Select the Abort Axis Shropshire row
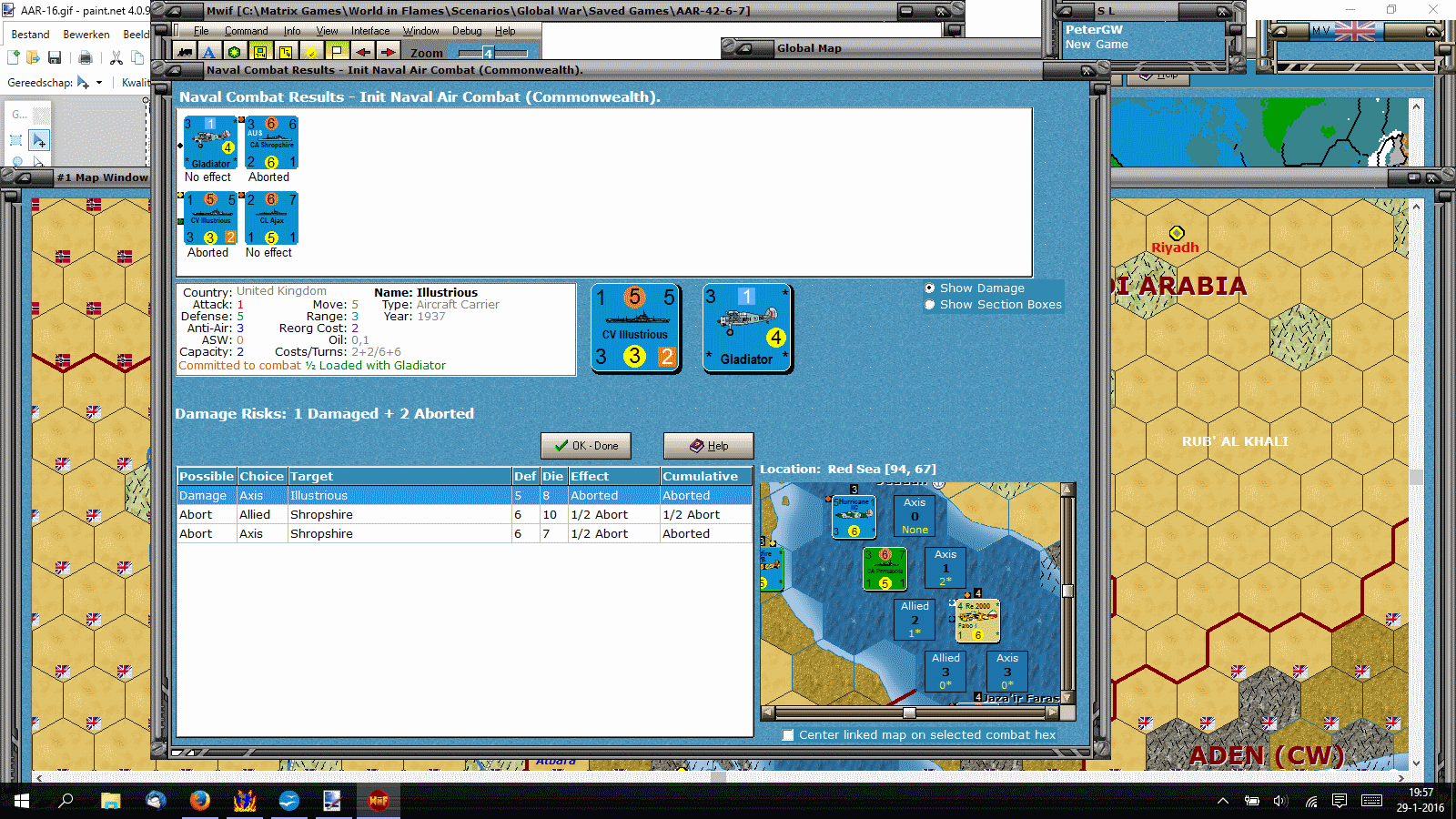The height and width of the screenshot is (819, 1456). 464,534
